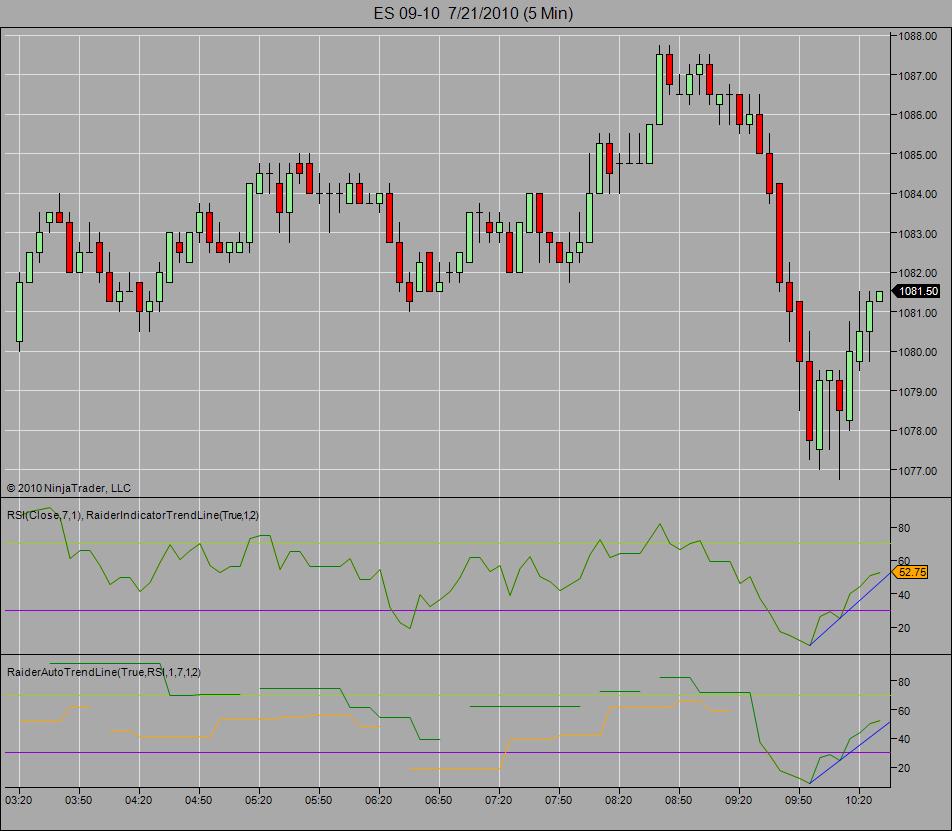
Task: Click the 05:20 time axis label
Action: [x=259, y=801]
